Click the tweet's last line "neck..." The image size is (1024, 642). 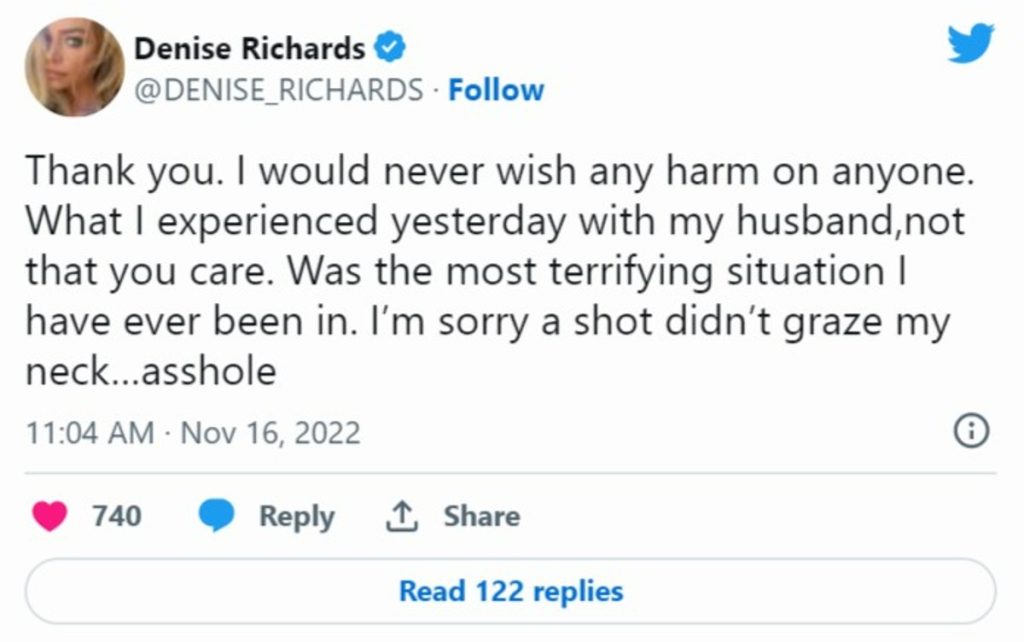[150, 372]
